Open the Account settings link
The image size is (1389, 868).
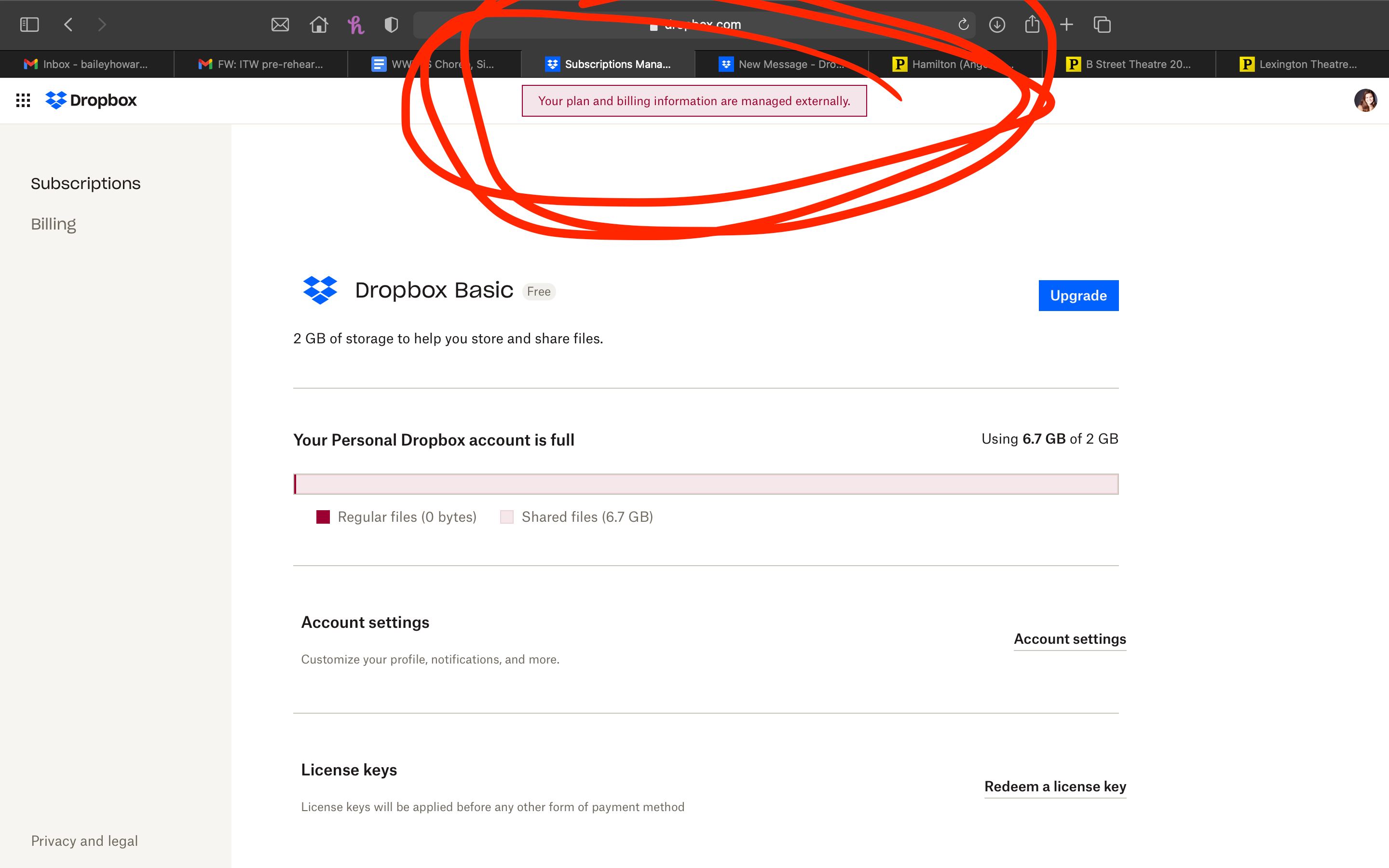click(x=1070, y=639)
